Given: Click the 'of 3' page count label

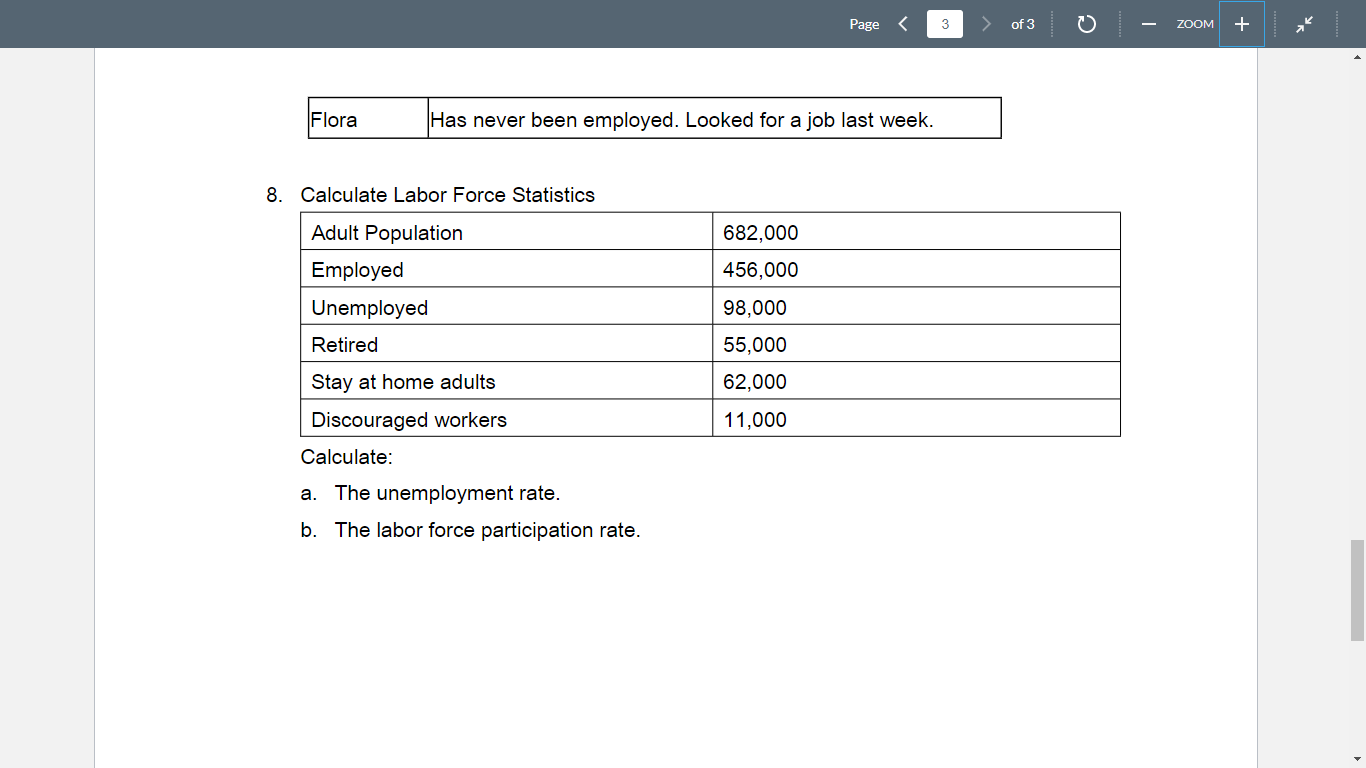Looking at the screenshot, I should click(x=1023, y=23).
